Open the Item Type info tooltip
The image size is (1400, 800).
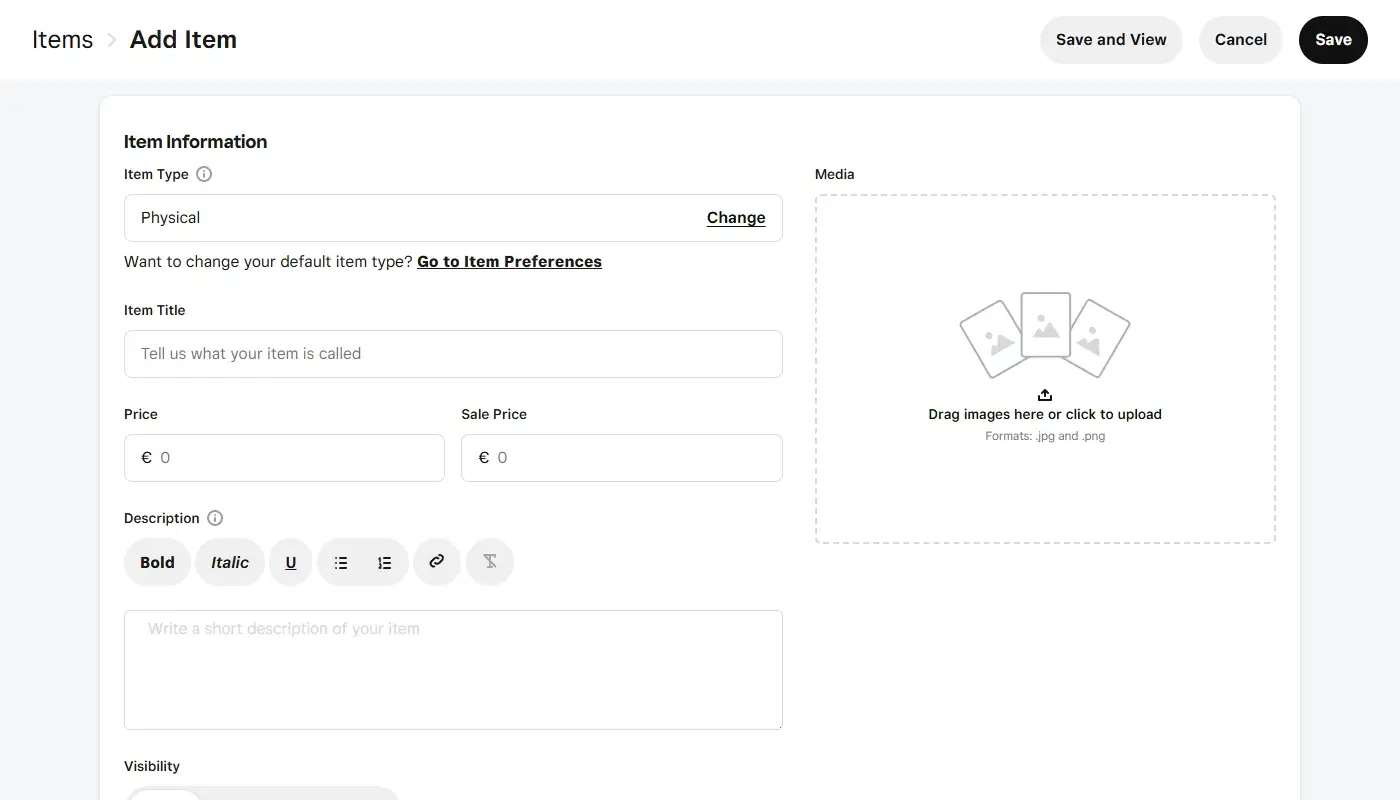pyautogui.click(x=204, y=174)
